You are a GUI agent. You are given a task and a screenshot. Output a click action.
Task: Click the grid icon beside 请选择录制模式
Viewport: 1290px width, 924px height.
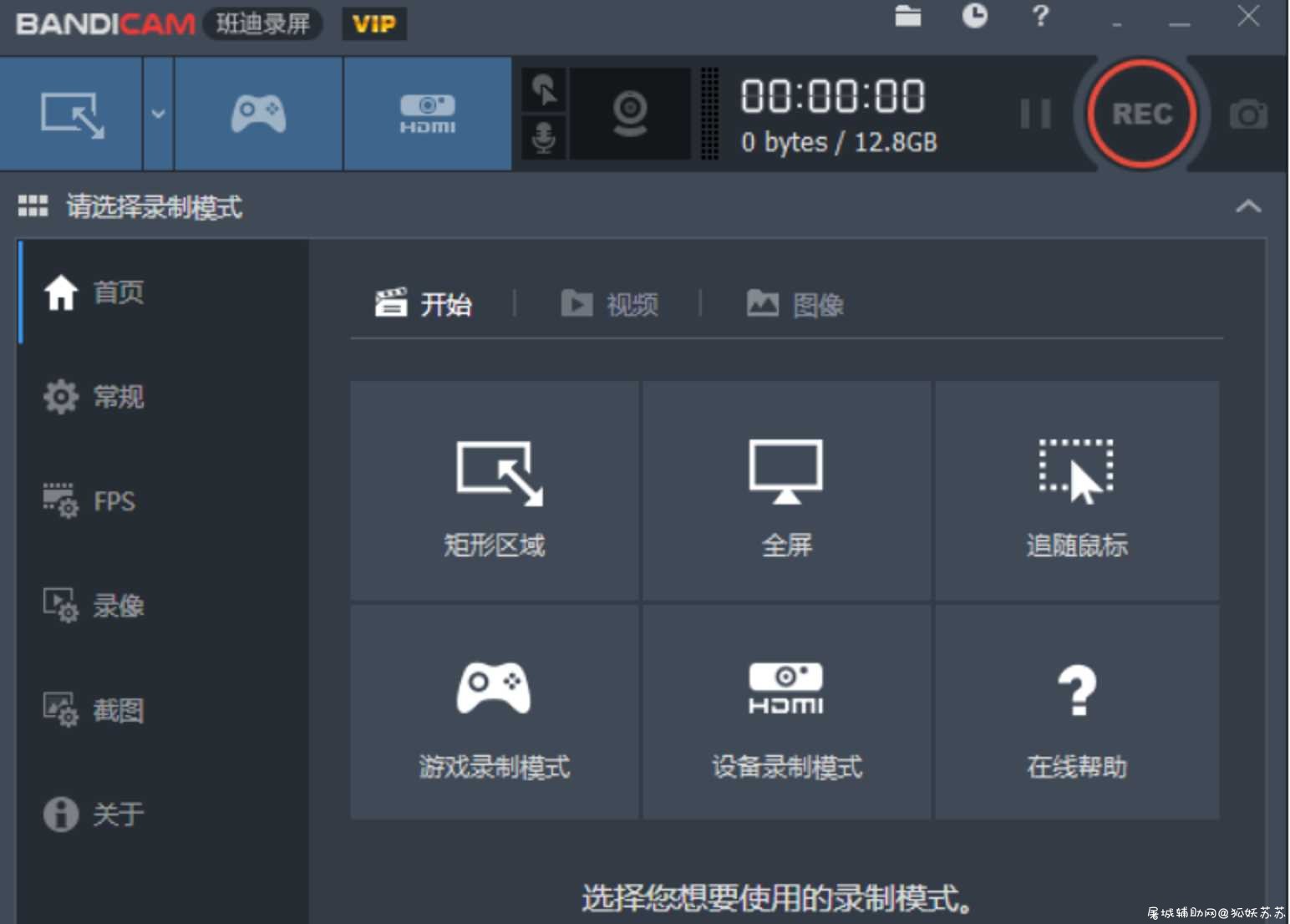coord(33,206)
